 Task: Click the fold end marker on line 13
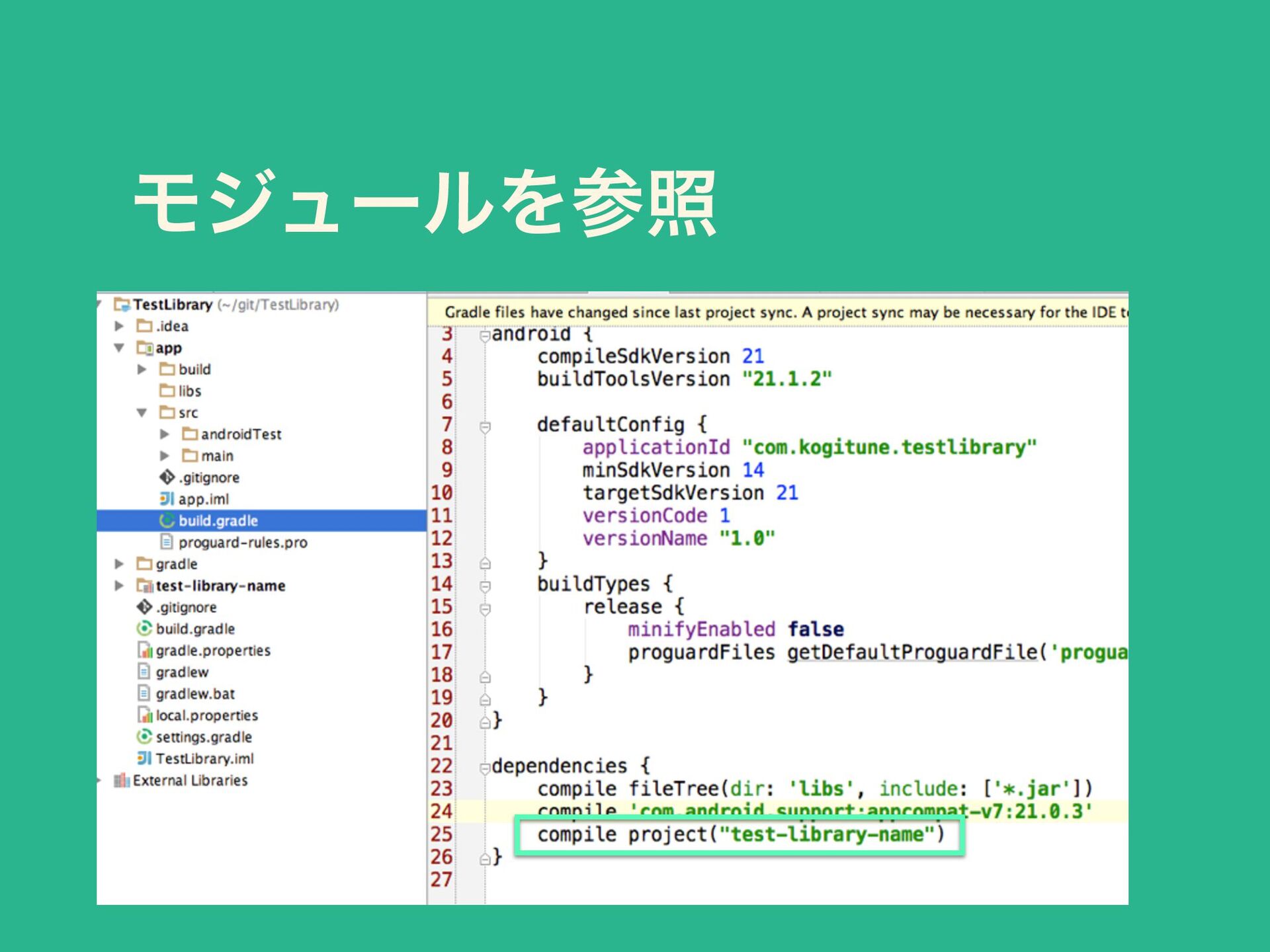click(x=485, y=563)
